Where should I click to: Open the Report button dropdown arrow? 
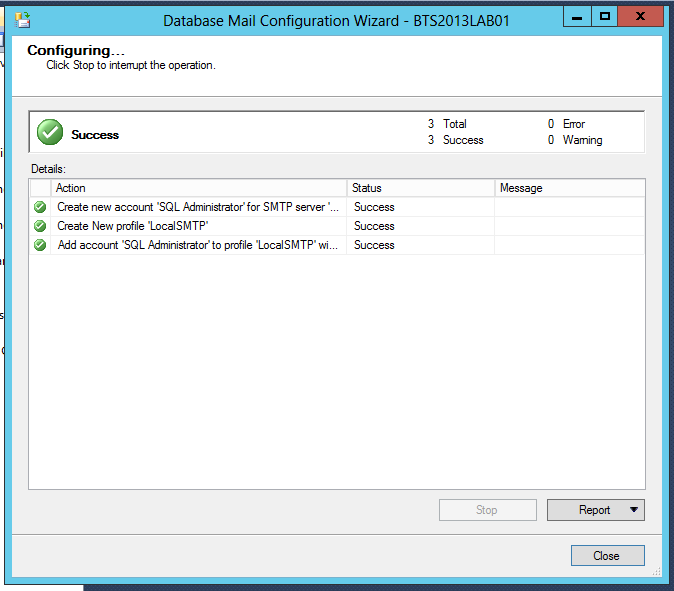pyautogui.click(x=634, y=510)
